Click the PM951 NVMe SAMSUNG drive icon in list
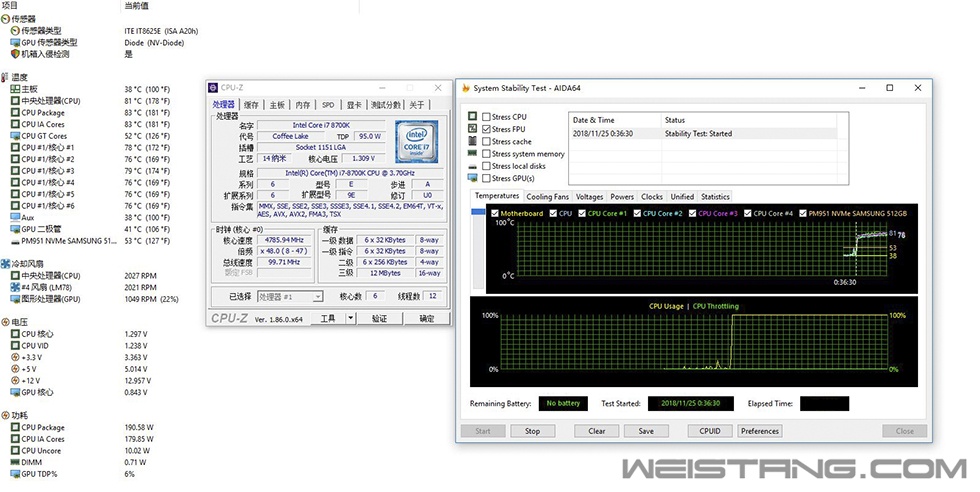The width and height of the screenshot is (980, 492). tap(16, 241)
